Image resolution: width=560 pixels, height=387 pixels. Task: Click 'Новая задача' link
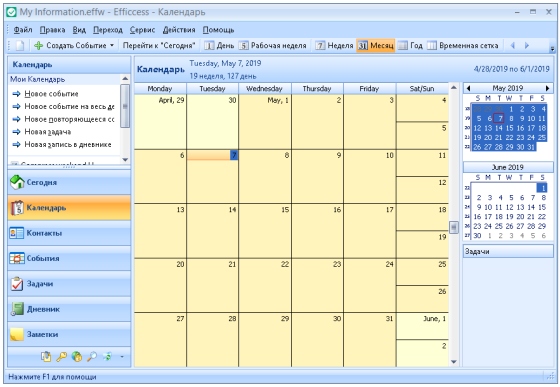pos(48,132)
